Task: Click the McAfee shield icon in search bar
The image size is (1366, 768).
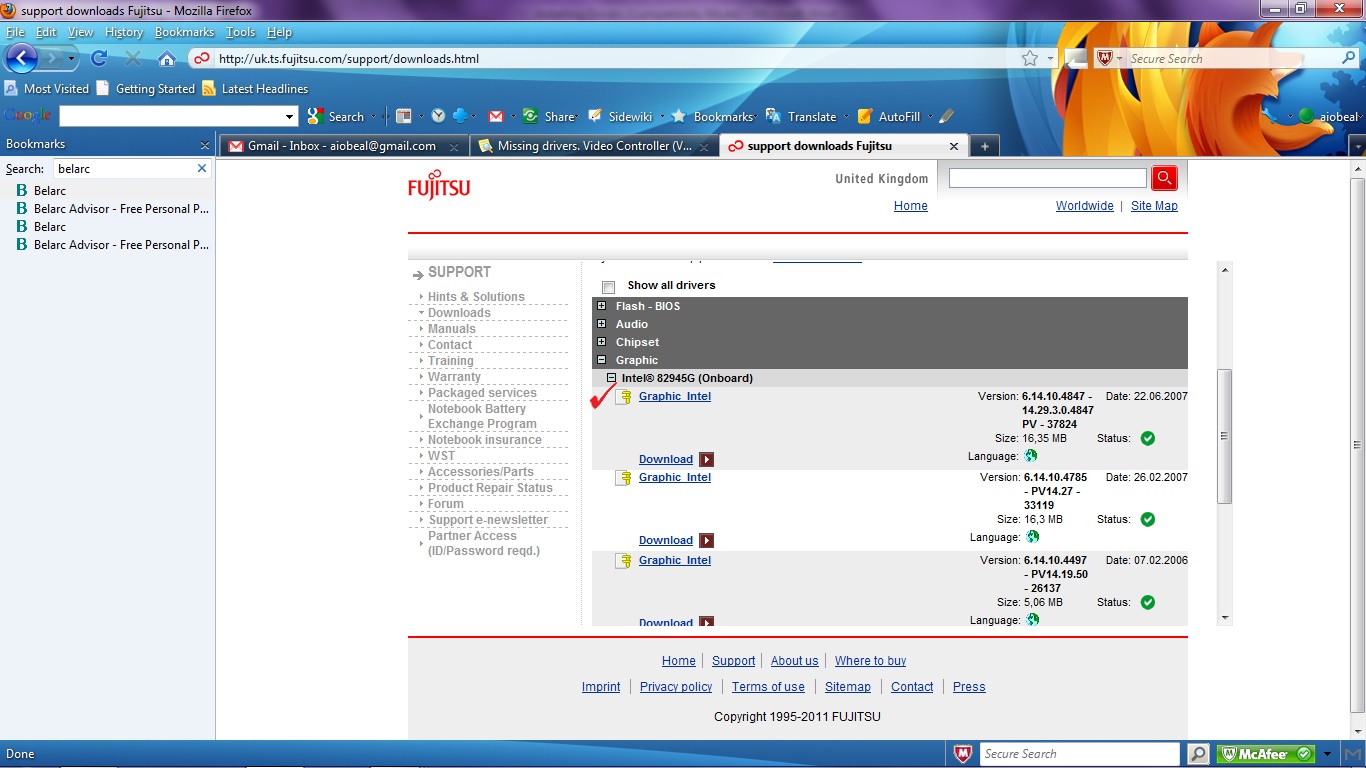Action: [x=1104, y=59]
